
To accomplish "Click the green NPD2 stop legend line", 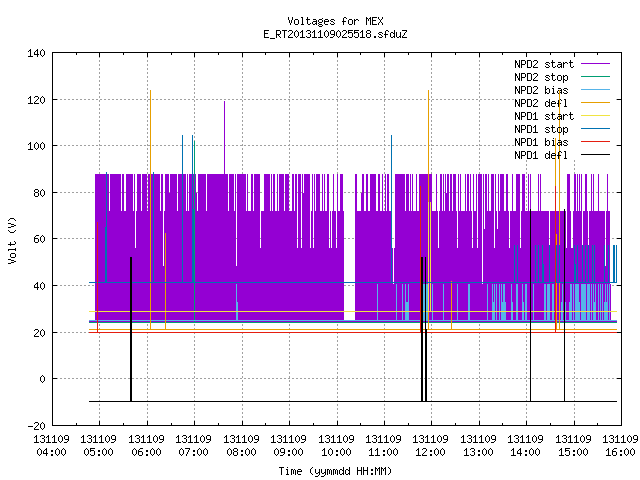I will (596, 77).
